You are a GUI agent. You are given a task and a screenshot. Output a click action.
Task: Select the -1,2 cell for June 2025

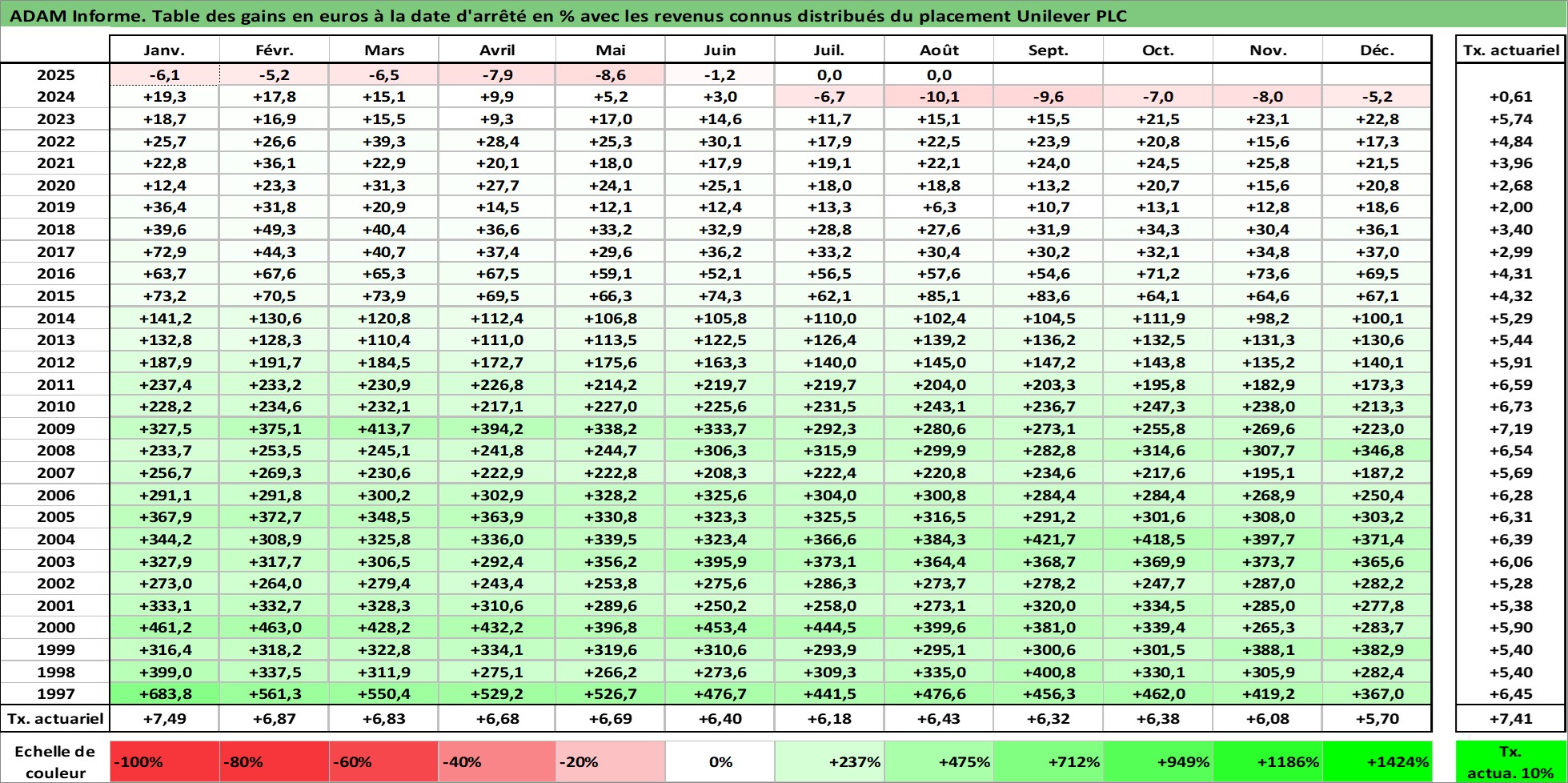(x=720, y=75)
